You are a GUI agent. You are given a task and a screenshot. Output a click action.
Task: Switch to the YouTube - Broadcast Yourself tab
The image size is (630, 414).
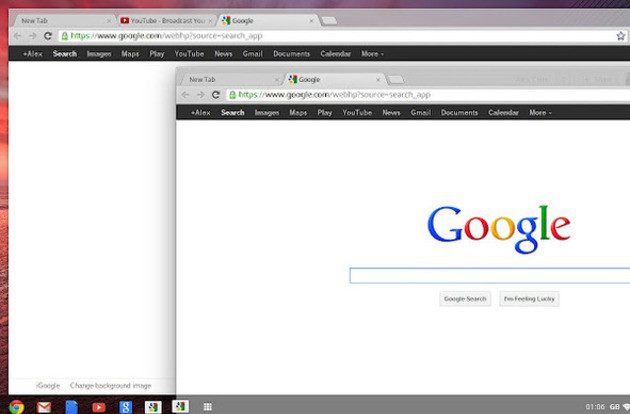tap(166, 20)
